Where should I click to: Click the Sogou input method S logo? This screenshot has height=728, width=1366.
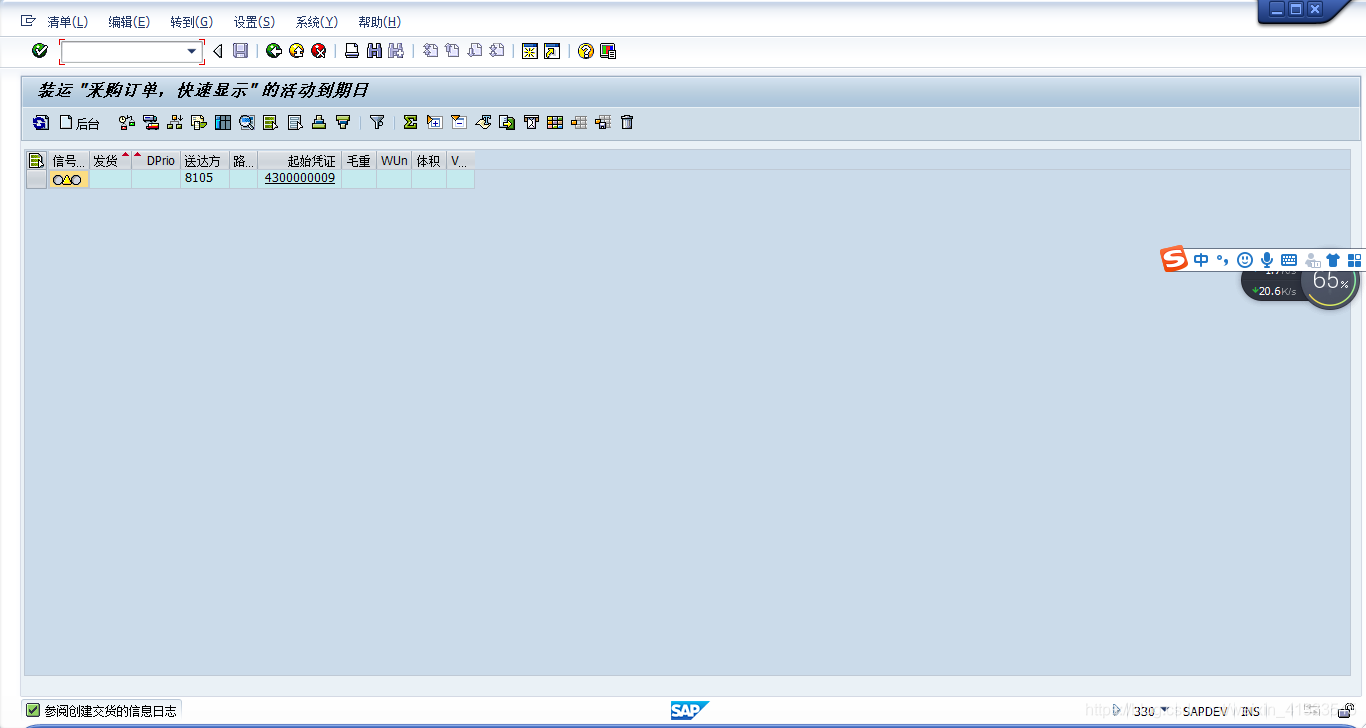1174,259
